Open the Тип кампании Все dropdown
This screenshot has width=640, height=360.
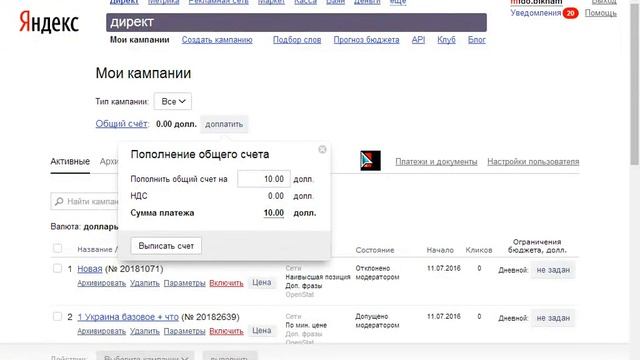[173, 102]
